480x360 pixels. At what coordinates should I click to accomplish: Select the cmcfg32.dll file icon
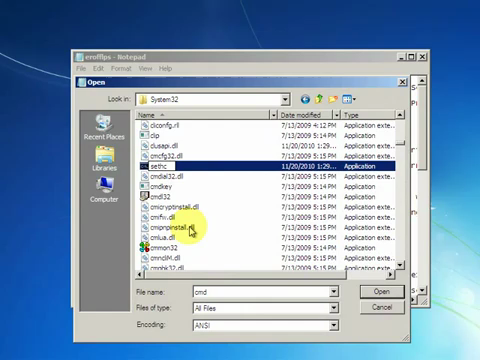click(x=144, y=156)
